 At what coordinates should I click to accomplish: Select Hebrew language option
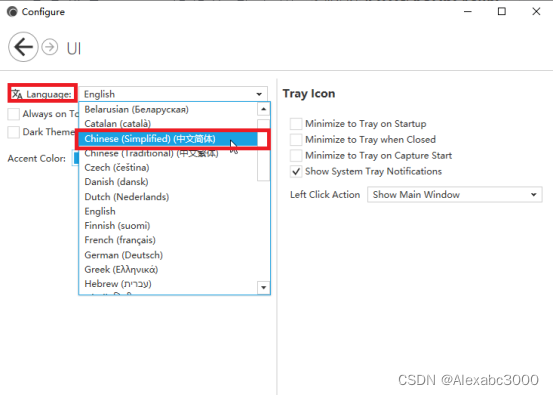pyautogui.click(x=168, y=284)
